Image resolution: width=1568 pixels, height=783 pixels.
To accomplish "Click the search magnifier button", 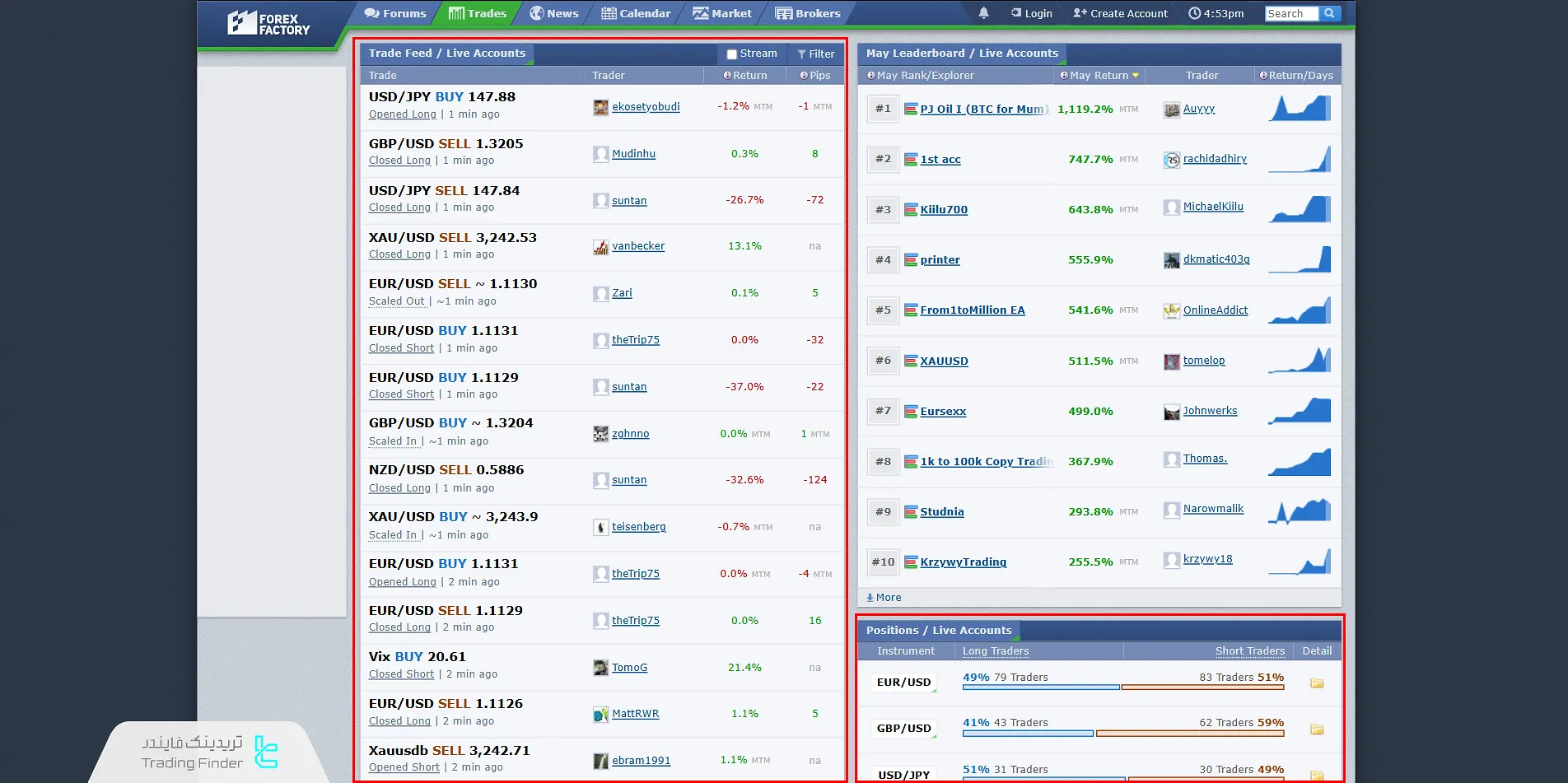I will (1329, 13).
